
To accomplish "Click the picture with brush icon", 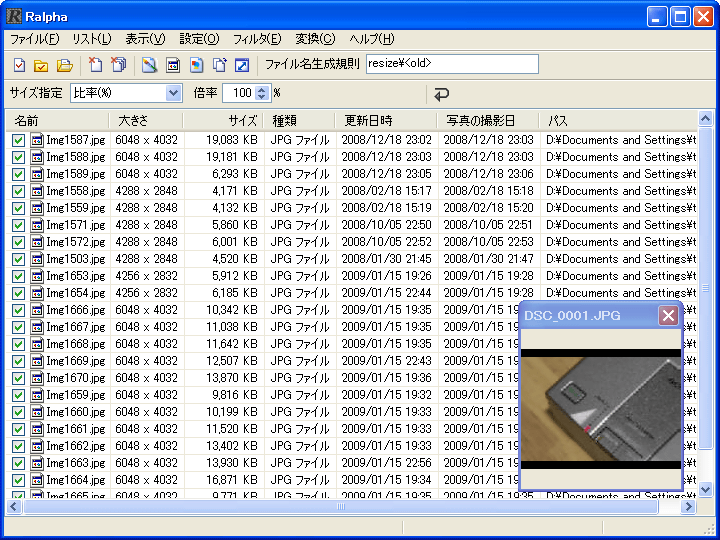I will (x=149, y=66).
